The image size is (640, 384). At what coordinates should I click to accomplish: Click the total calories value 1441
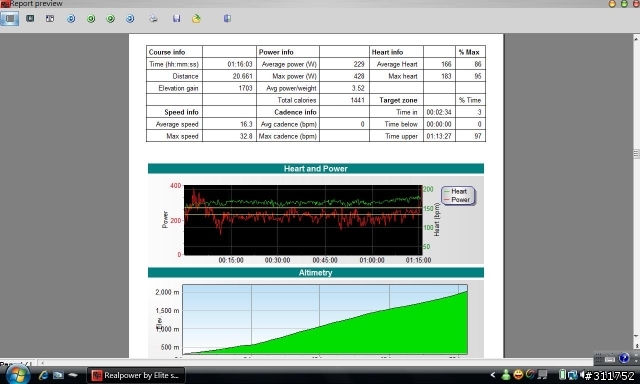[357, 100]
